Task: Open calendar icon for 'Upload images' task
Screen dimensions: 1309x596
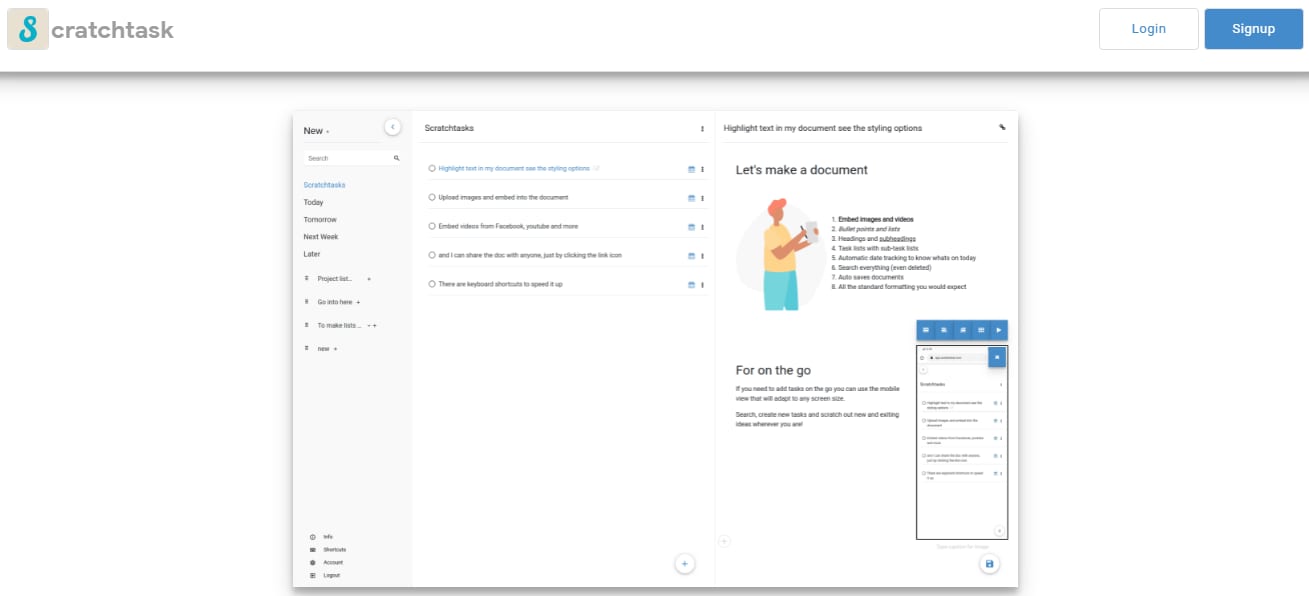Action: click(691, 198)
